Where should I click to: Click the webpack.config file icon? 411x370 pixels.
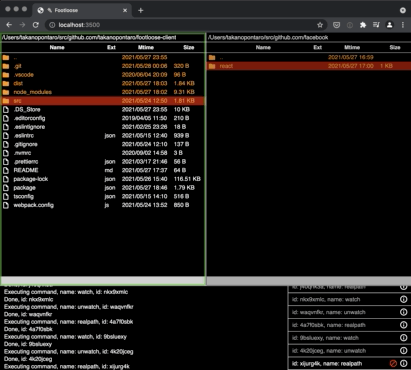[6, 205]
